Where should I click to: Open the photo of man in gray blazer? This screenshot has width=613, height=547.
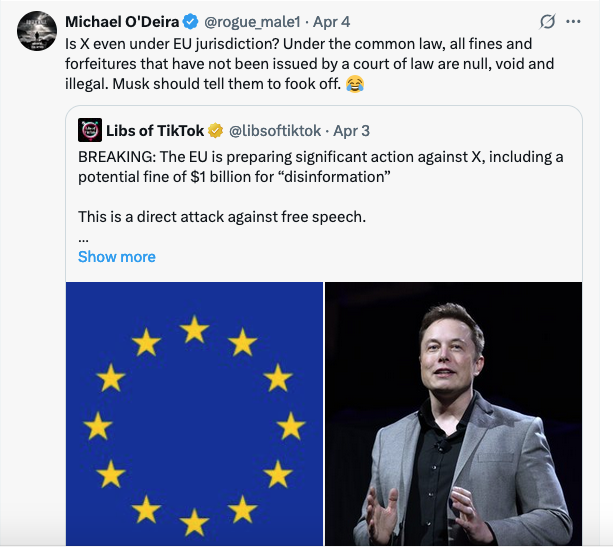point(453,414)
